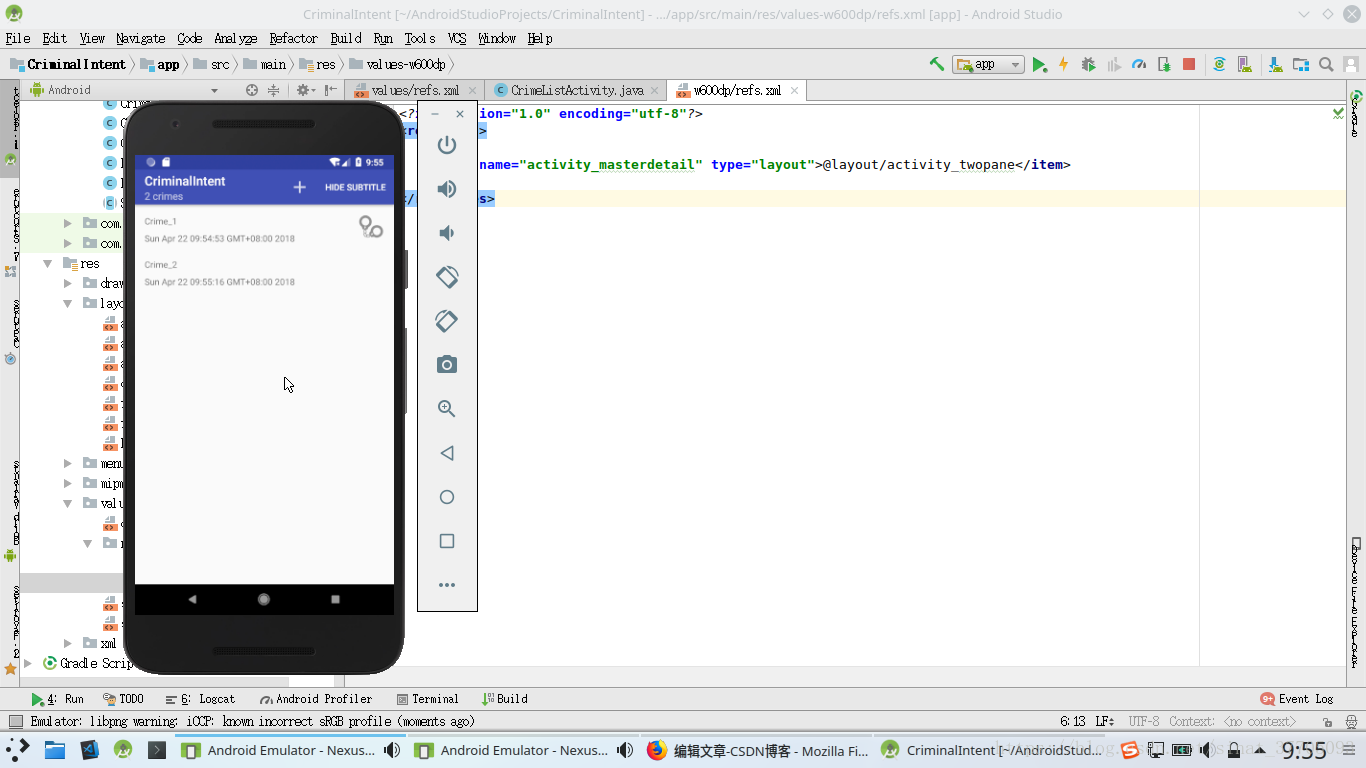This screenshot has width=1366, height=768.
Task: Lower emulator volume with volume down icon
Action: point(447,233)
